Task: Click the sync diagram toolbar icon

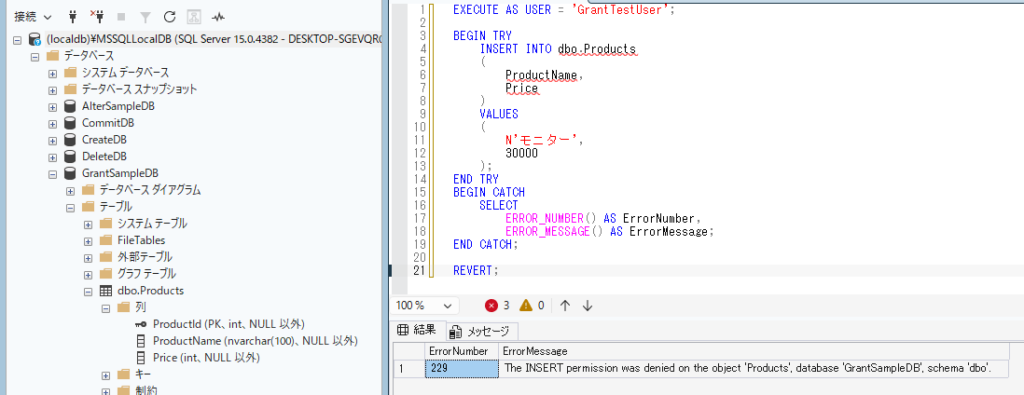Action: (193, 17)
